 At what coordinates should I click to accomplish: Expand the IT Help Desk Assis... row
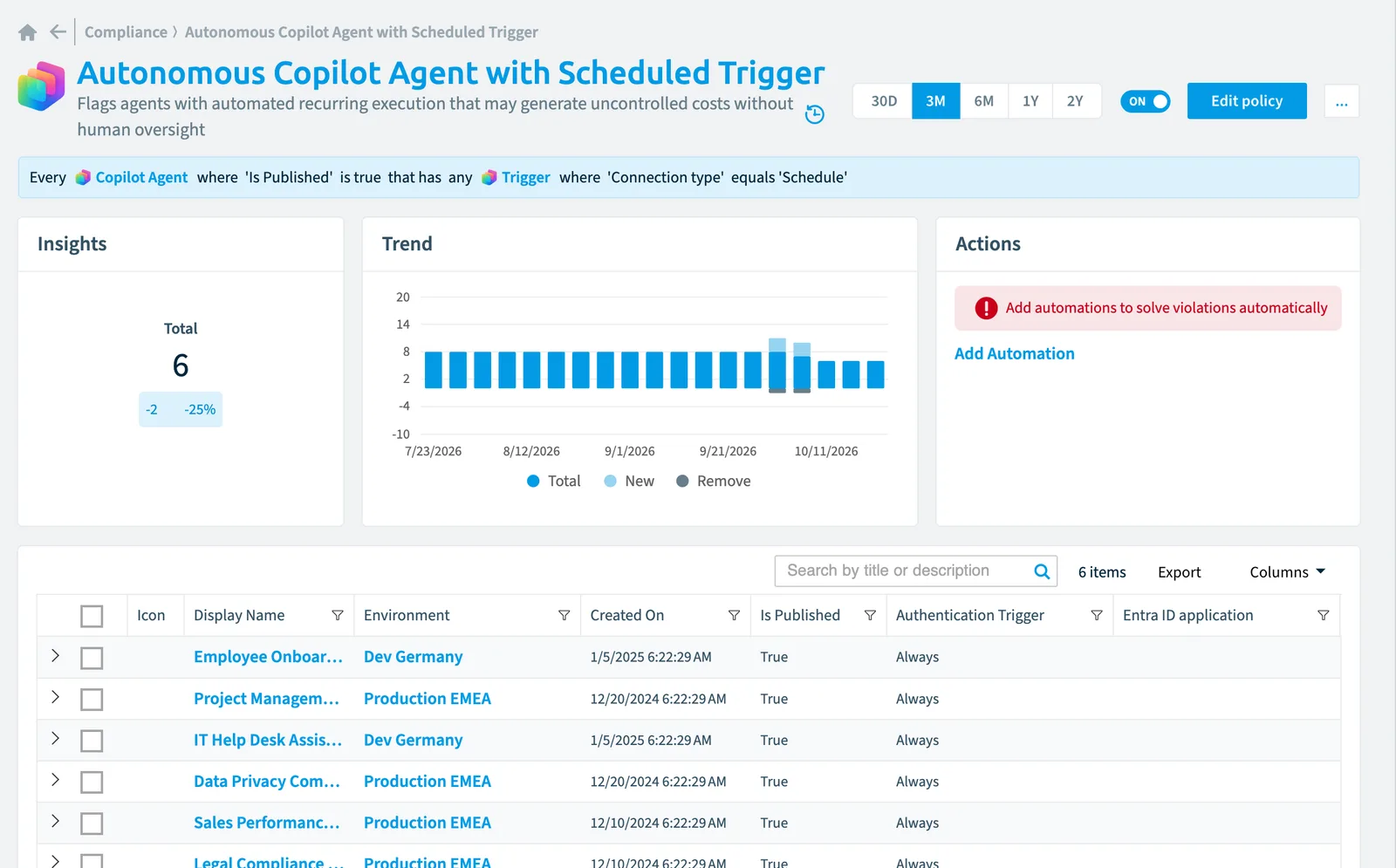click(55, 738)
